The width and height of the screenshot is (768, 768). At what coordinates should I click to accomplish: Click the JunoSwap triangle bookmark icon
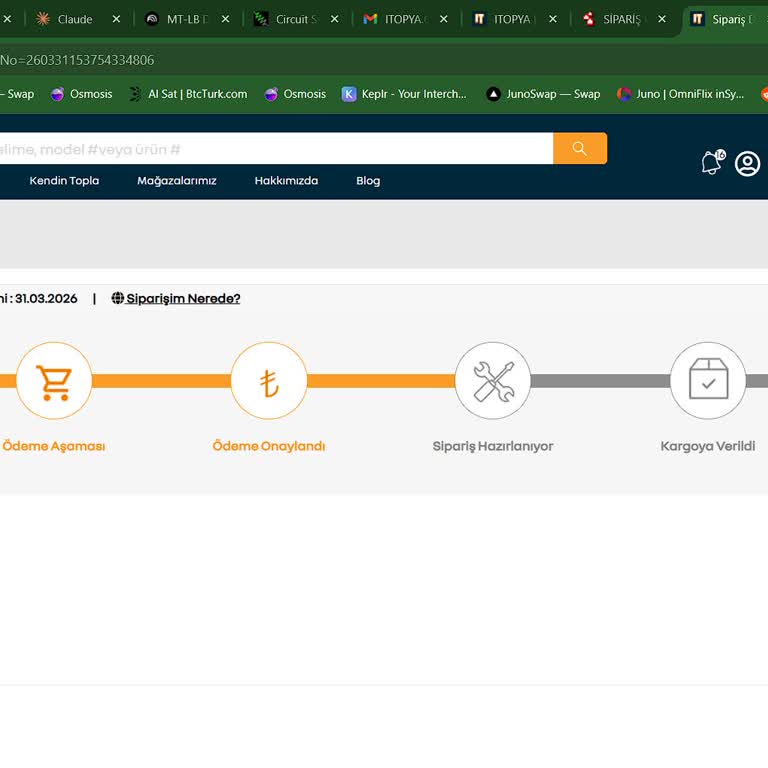click(x=494, y=94)
